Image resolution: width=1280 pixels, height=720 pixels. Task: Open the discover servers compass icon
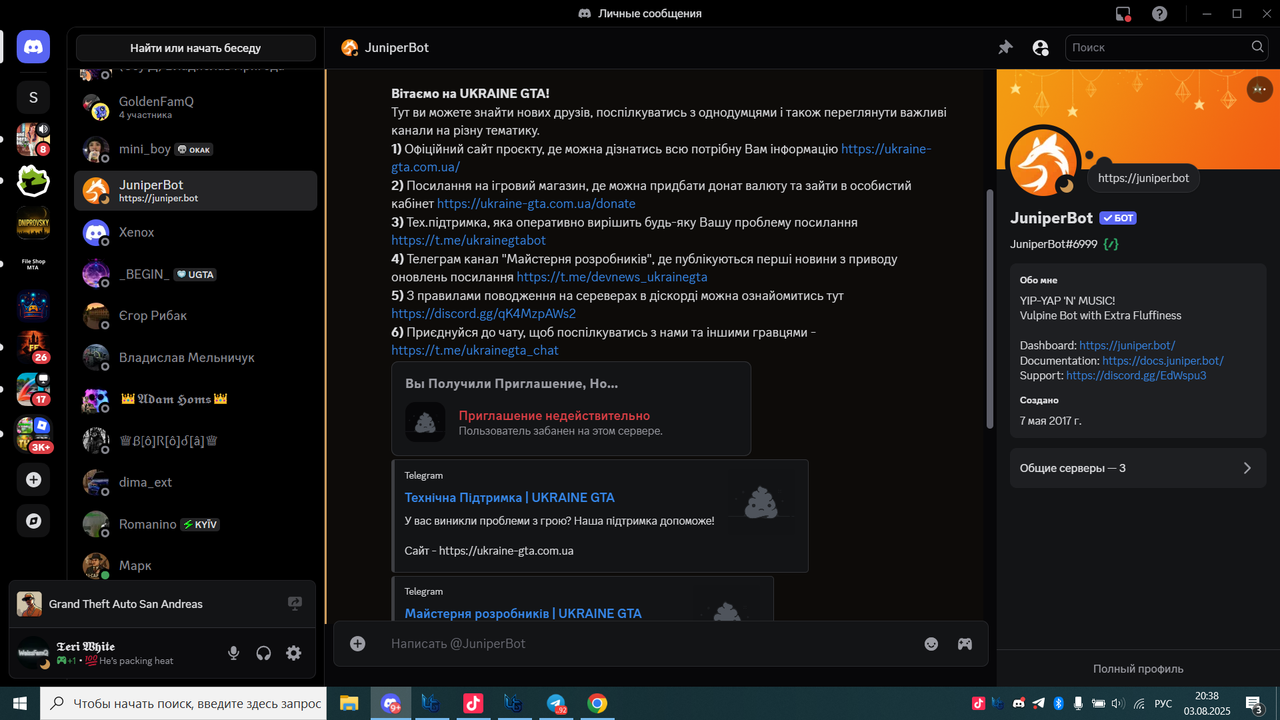[33, 521]
